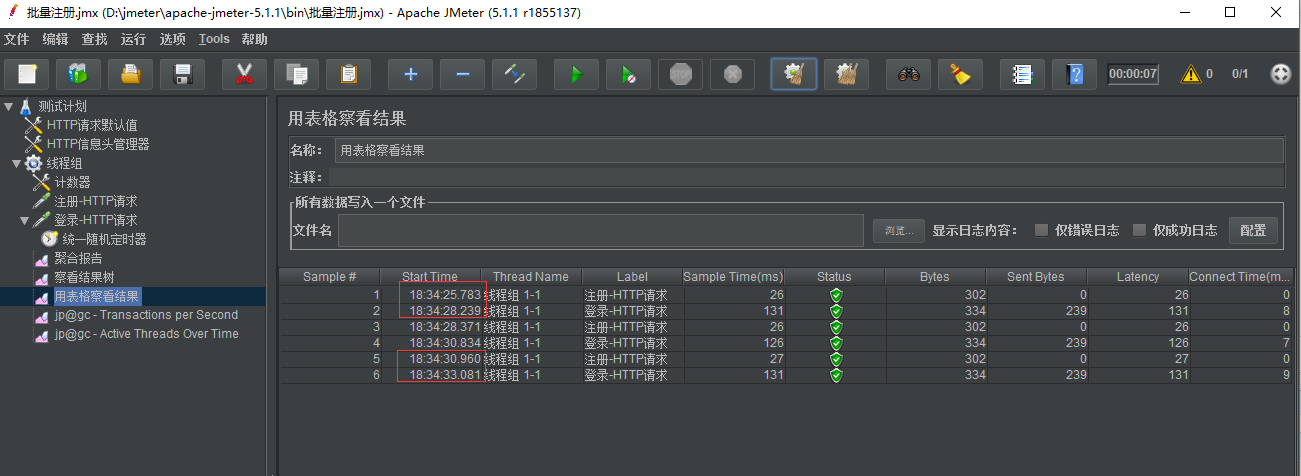Select 聚合报告 in the tree
Viewport: 1301px width, 476px height.
click(x=78, y=258)
